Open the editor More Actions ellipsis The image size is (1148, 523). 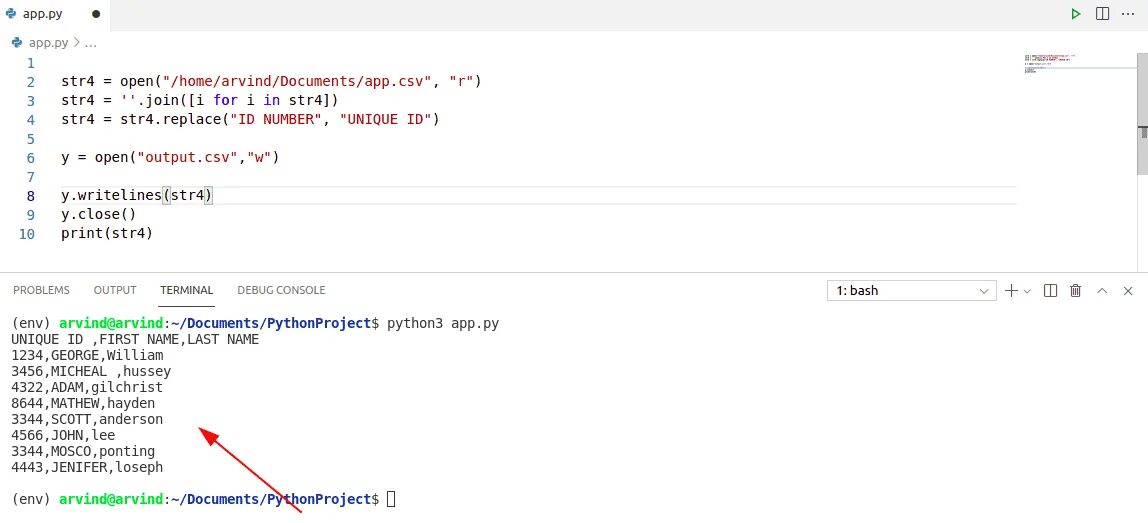click(x=1130, y=14)
